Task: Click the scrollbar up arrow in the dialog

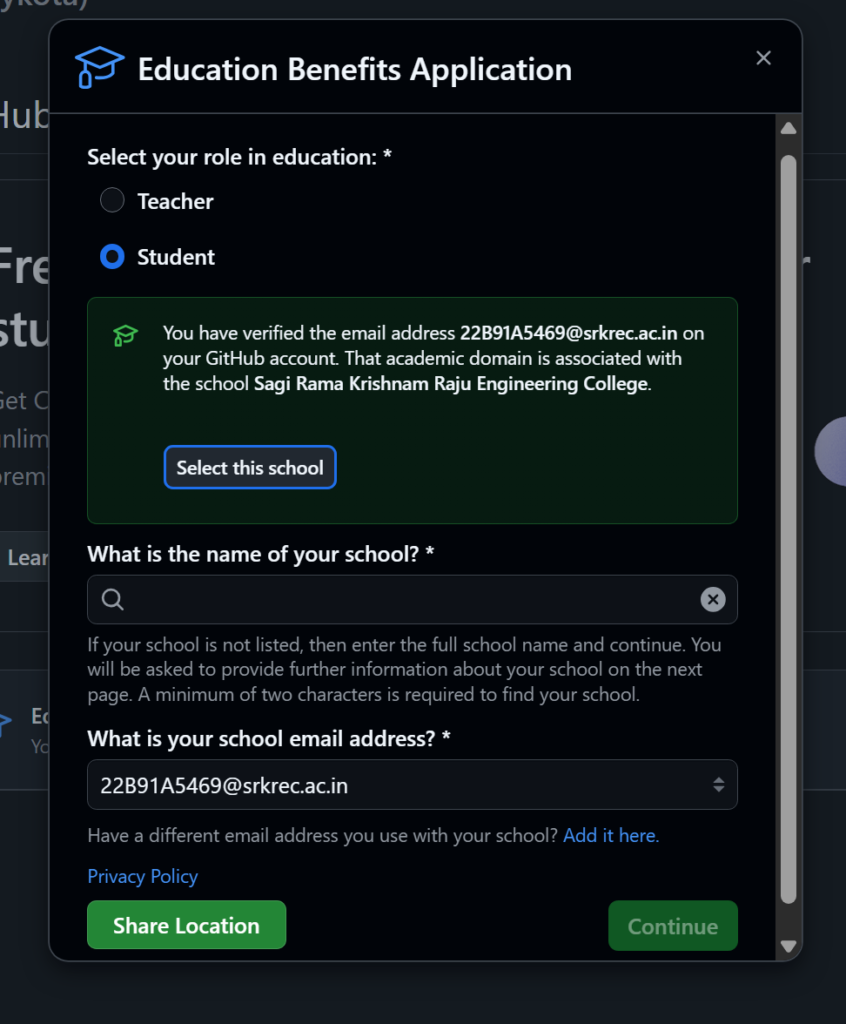Action: 788,129
